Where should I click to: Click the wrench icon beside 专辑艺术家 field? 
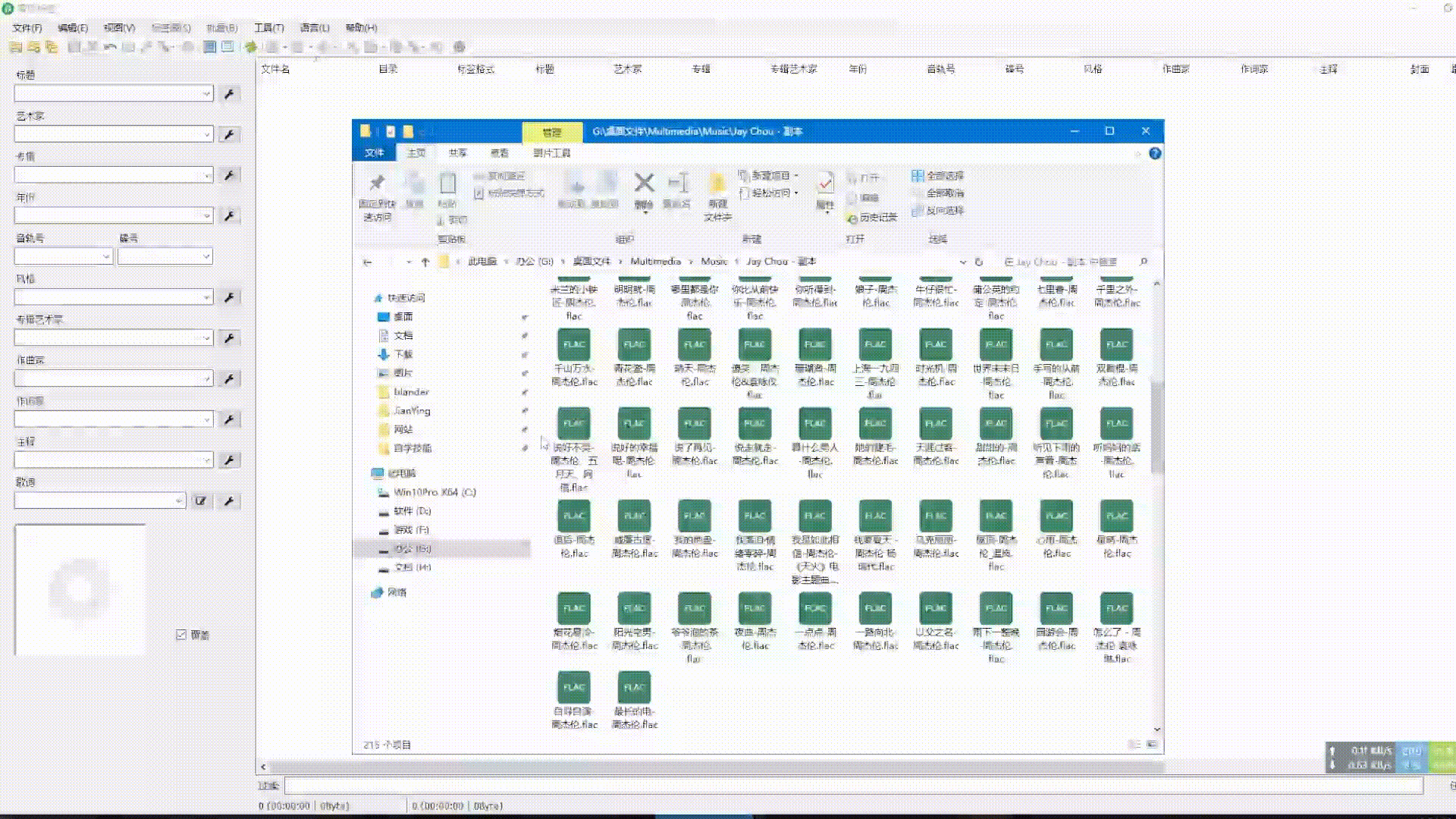(229, 338)
